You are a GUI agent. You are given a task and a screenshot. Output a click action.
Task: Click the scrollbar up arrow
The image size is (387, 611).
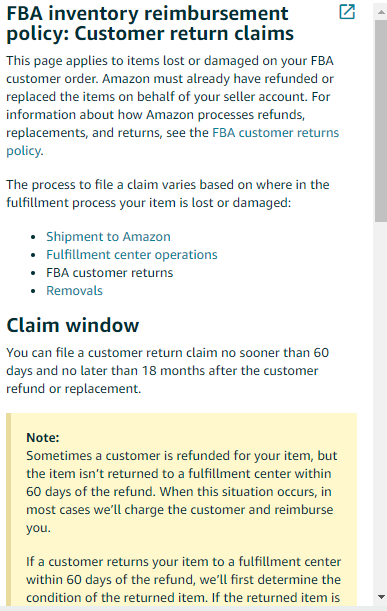point(381,12)
